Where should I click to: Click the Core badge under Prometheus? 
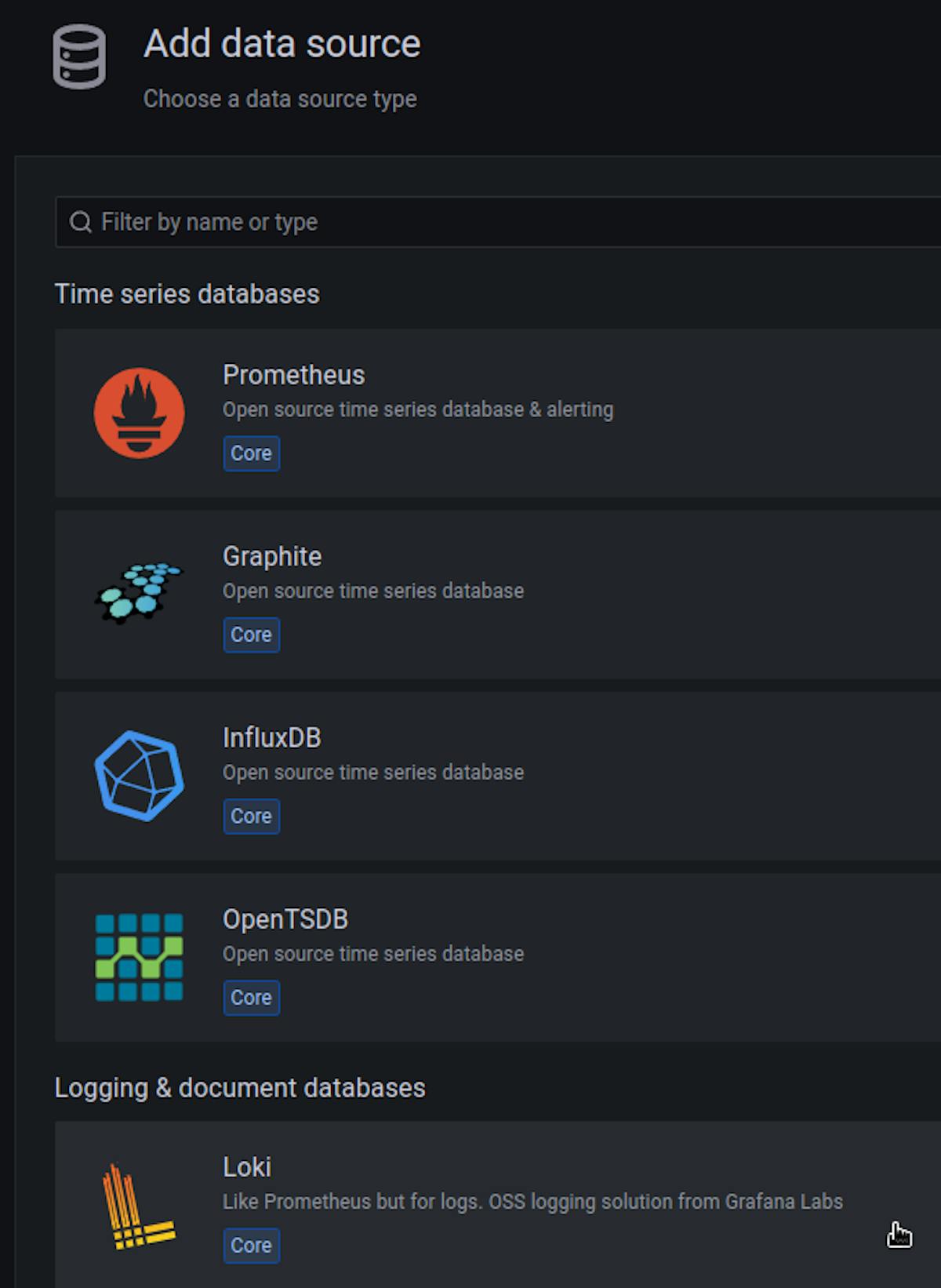click(251, 453)
